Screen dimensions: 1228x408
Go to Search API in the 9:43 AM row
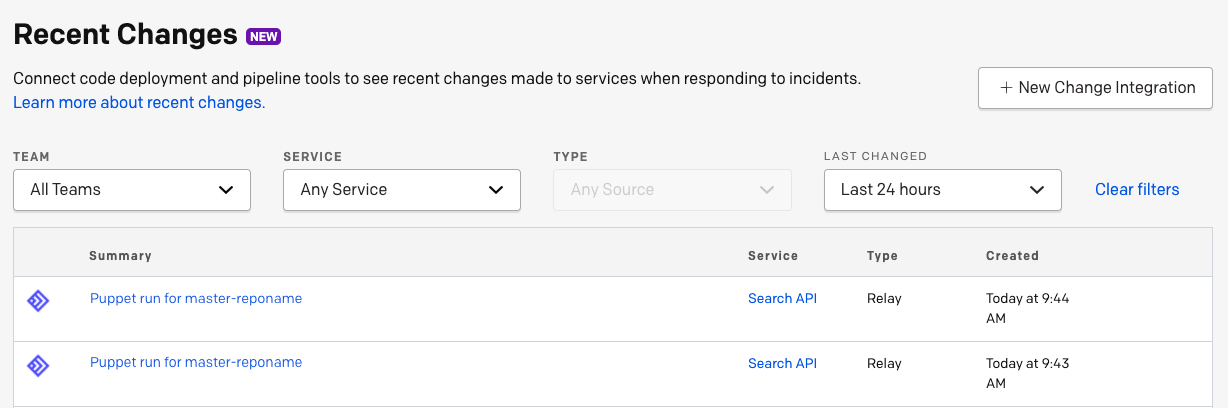[782, 363]
